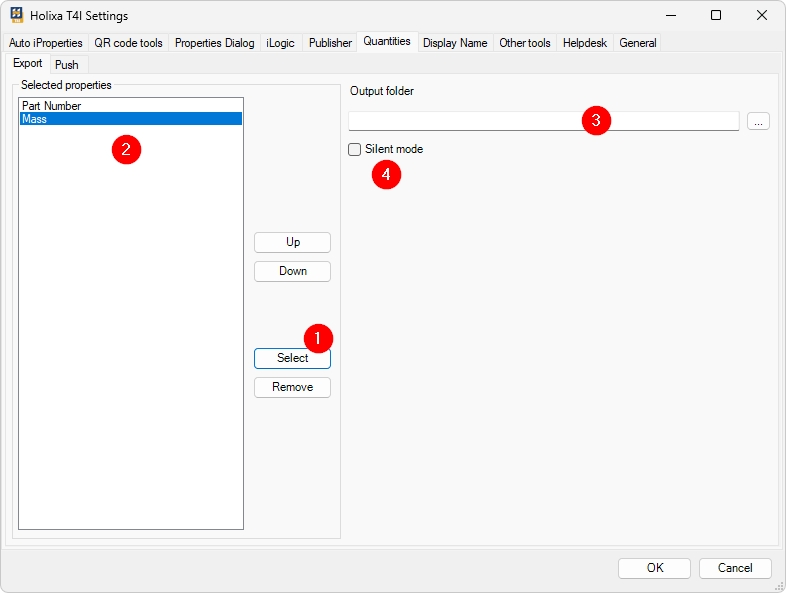Move the selected property with the Up button

tap(292, 242)
